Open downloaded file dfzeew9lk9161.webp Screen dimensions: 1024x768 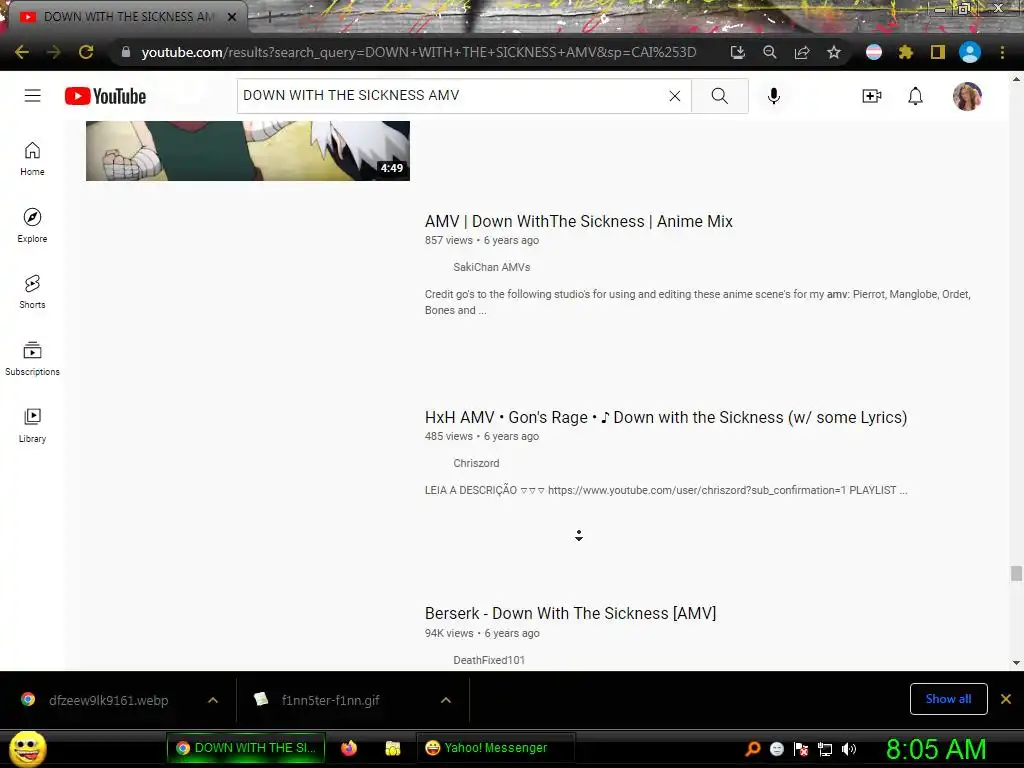(x=108, y=700)
